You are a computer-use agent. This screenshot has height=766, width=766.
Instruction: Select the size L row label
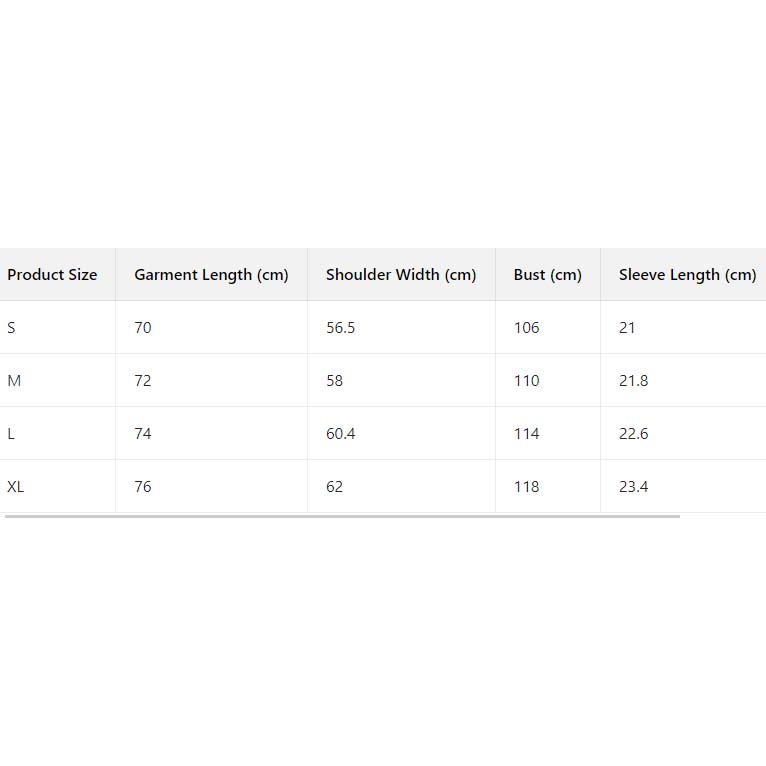11,434
